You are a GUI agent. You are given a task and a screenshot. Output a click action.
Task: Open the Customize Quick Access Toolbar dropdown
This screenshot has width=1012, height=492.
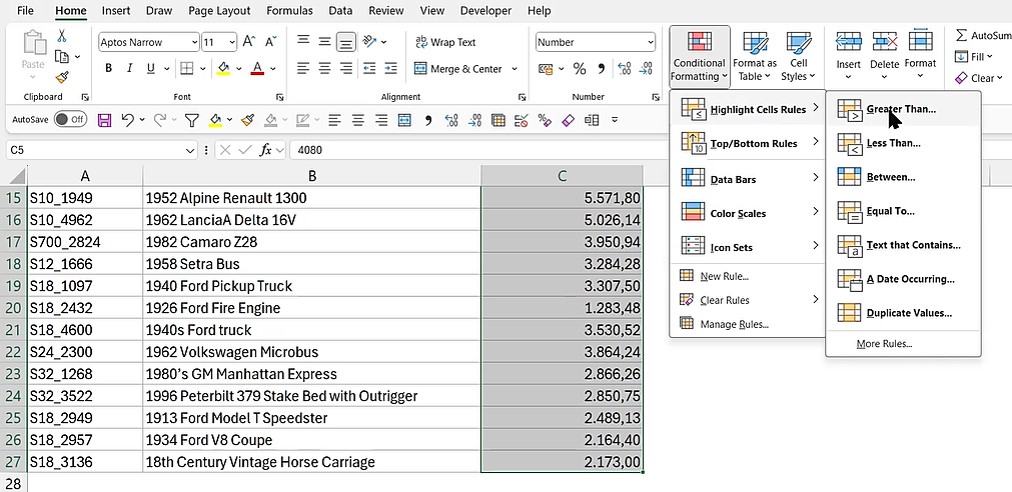(614, 119)
